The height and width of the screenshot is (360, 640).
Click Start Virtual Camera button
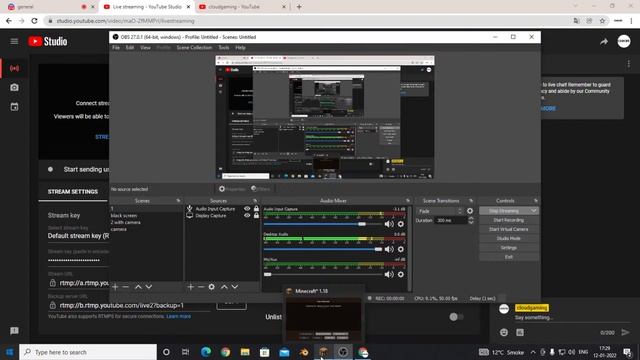509,229
